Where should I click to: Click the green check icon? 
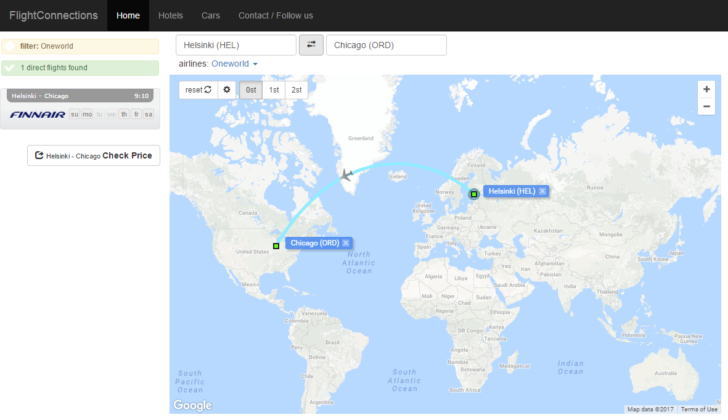(10, 68)
